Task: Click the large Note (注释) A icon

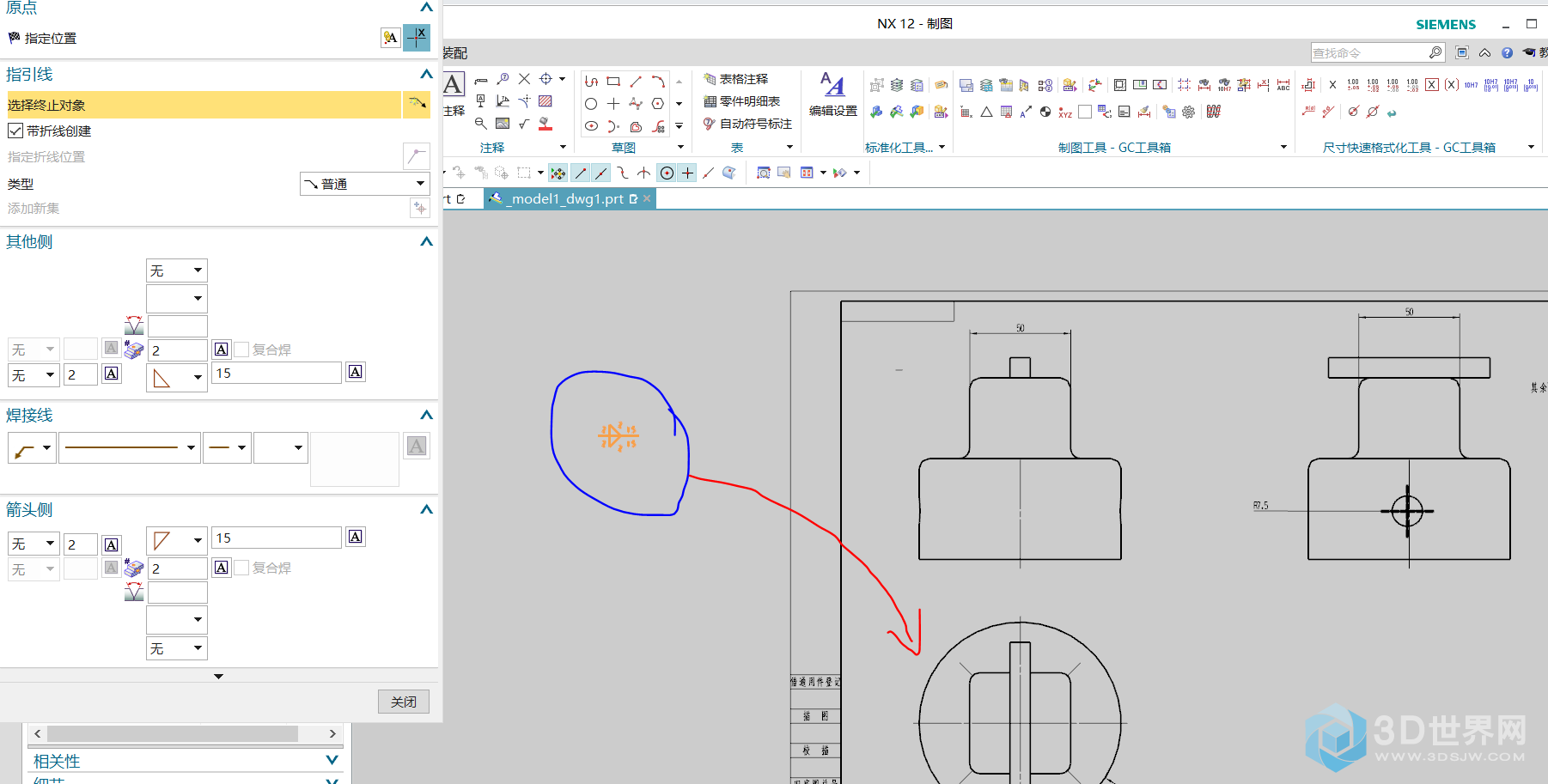Action: click(453, 84)
